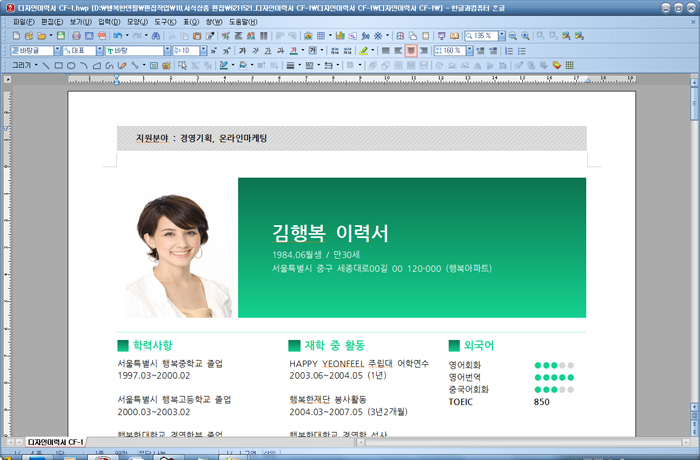
Task: Click the applicant portrait photo
Action: pos(179,256)
